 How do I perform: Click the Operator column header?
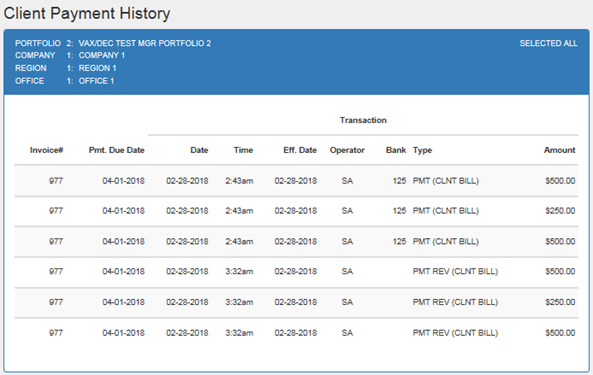click(x=347, y=150)
